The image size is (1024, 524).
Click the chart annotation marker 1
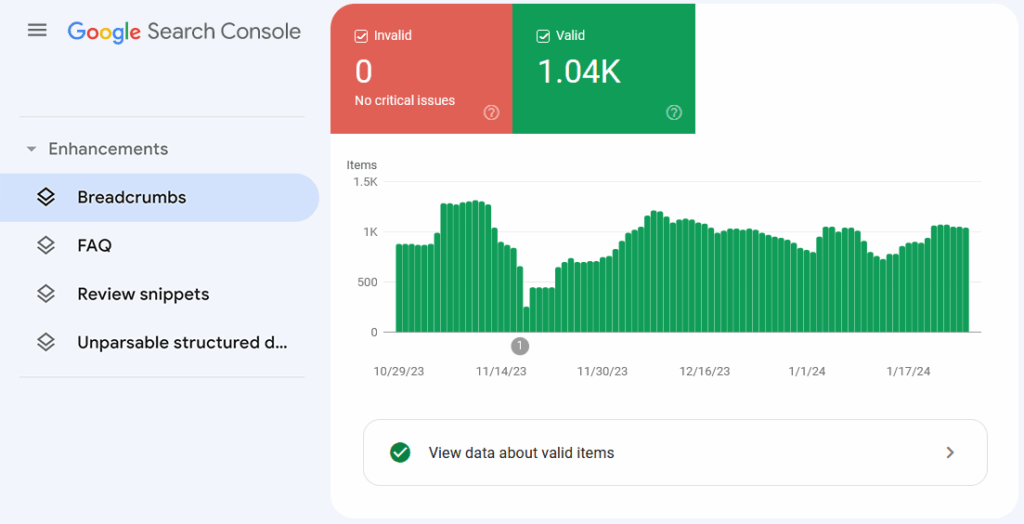click(520, 346)
